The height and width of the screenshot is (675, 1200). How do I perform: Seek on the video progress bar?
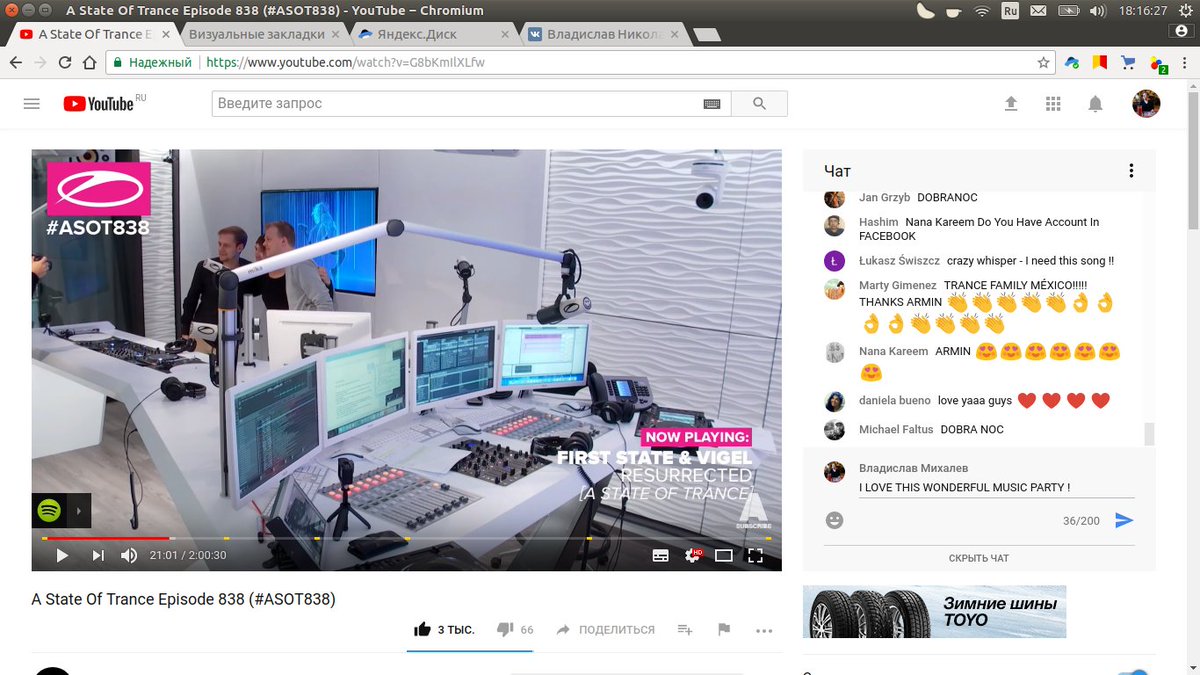pyautogui.click(x=406, y=538)
